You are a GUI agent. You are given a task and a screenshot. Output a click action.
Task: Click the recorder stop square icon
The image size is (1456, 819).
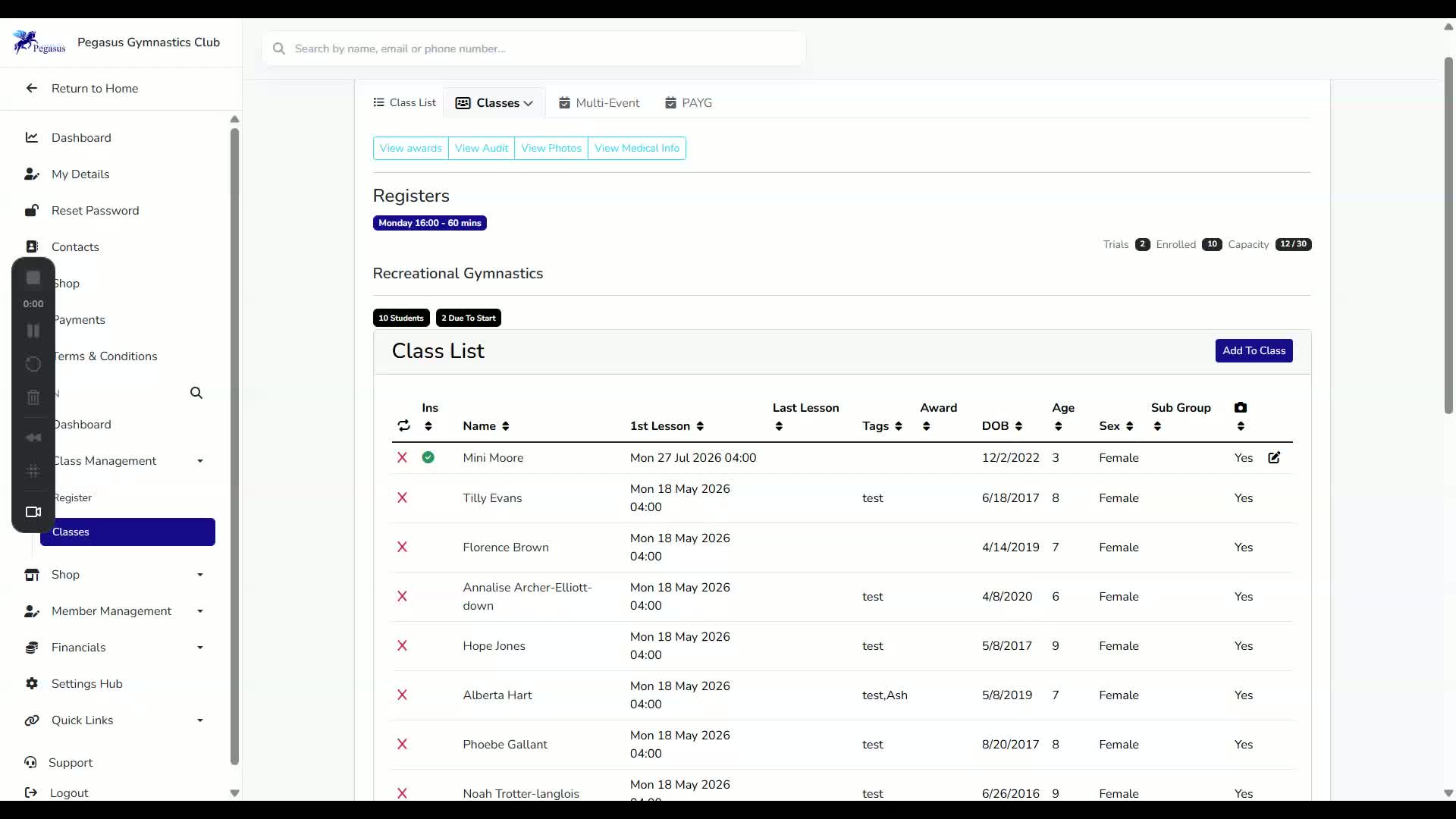(33, 278)
